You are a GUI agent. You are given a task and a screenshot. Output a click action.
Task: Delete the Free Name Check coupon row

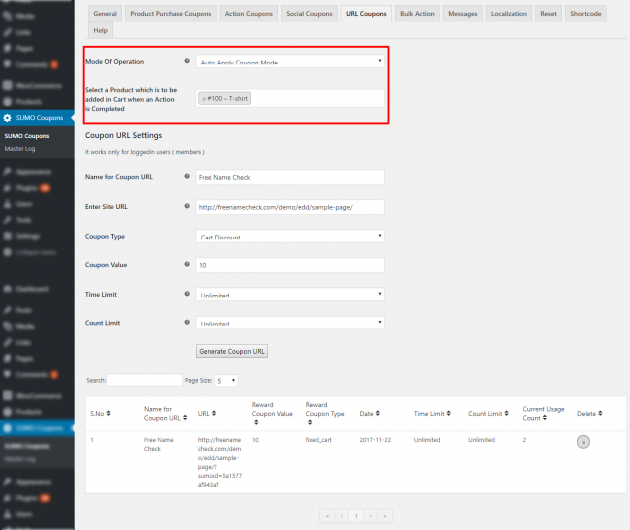(x=583, y=442)
